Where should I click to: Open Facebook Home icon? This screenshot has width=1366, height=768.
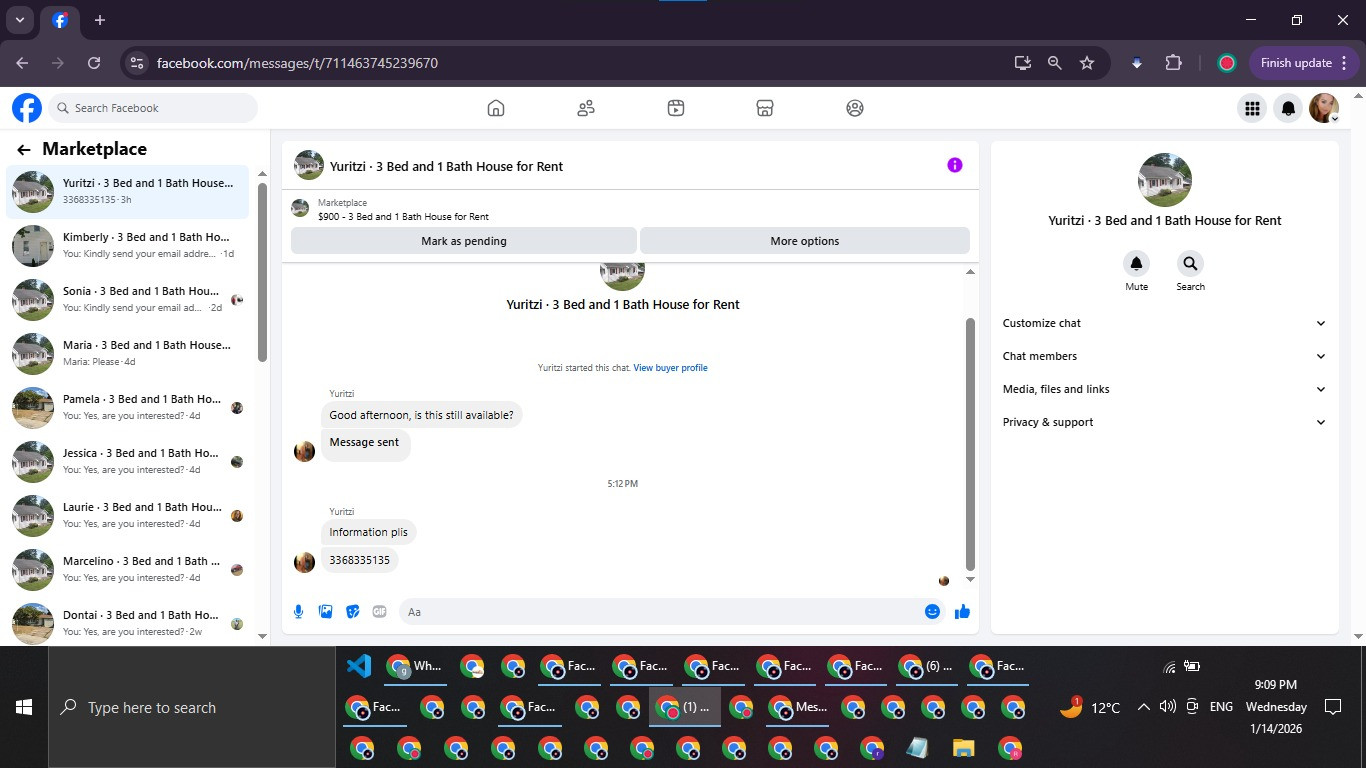pos(496,108)
